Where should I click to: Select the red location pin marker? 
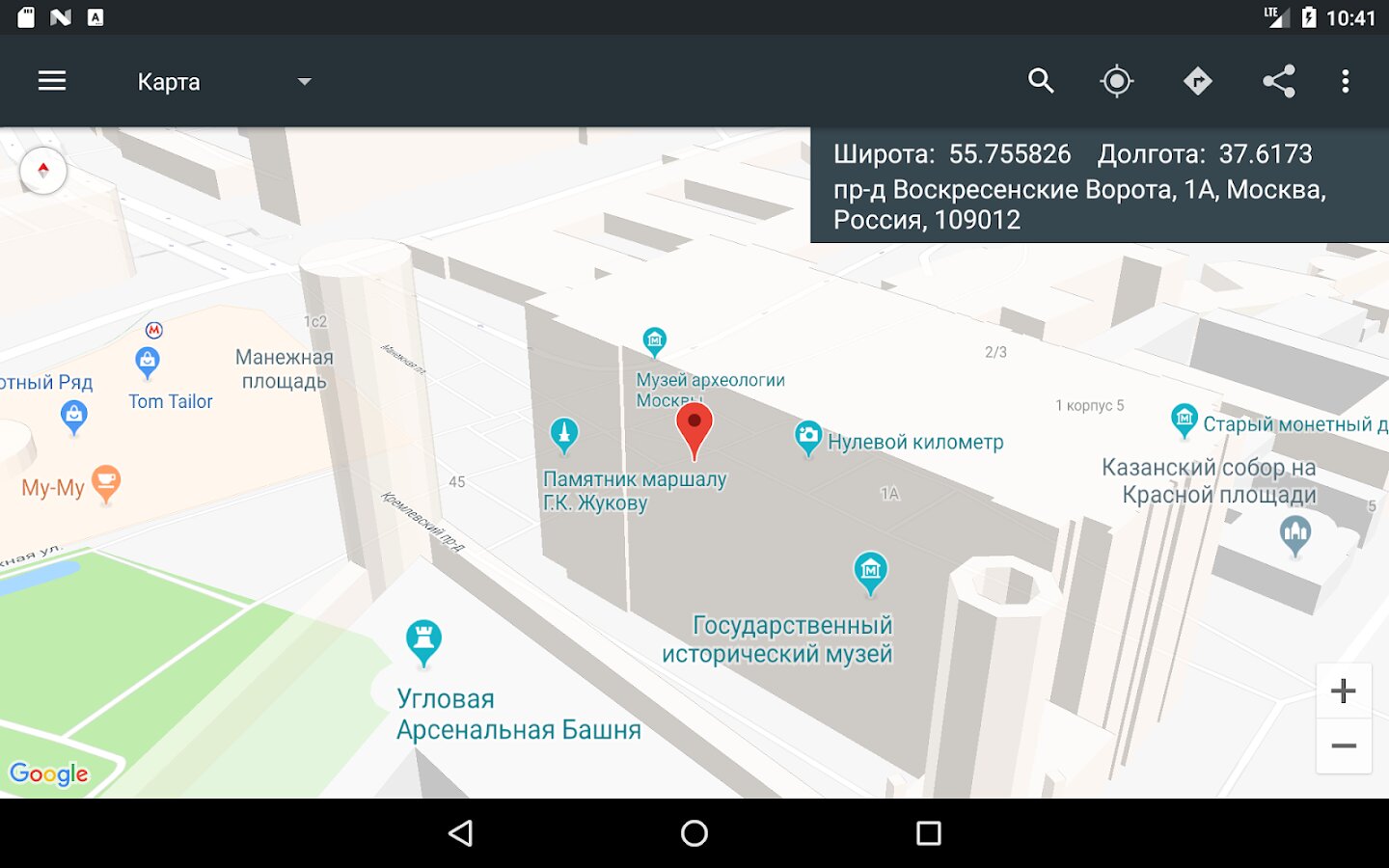694,430
